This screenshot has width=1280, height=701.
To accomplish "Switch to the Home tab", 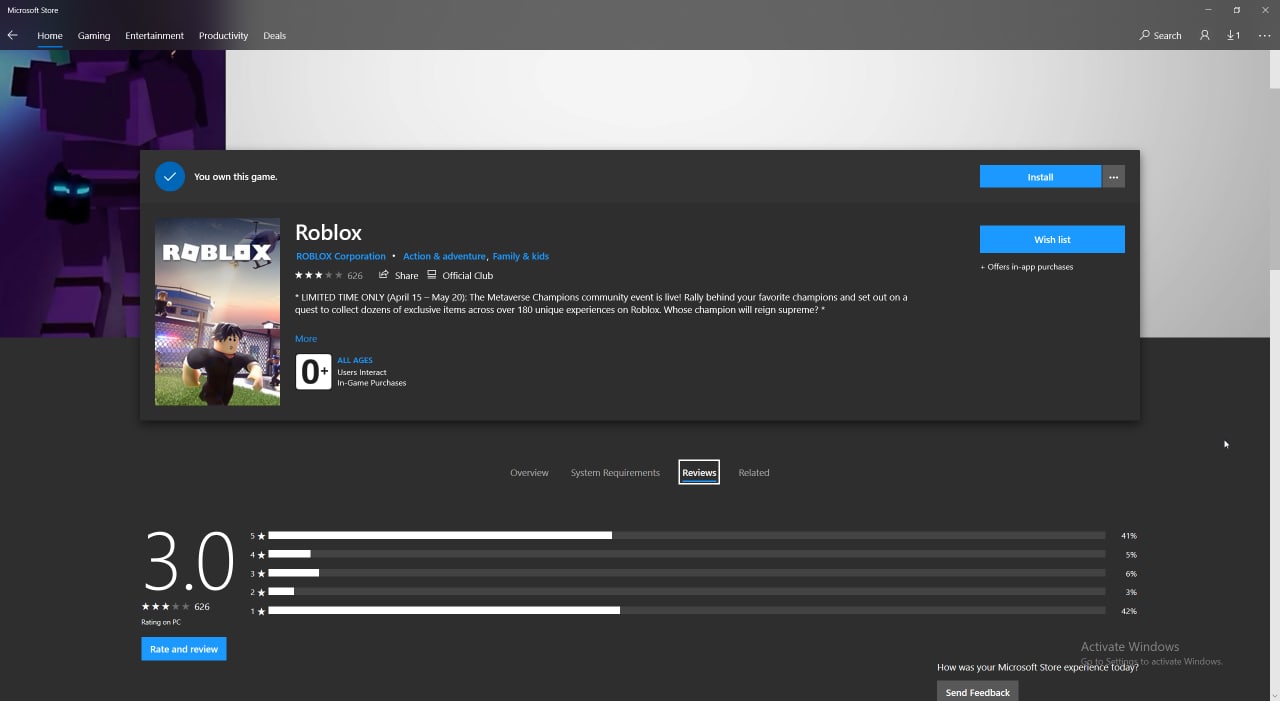I will 50,35.
